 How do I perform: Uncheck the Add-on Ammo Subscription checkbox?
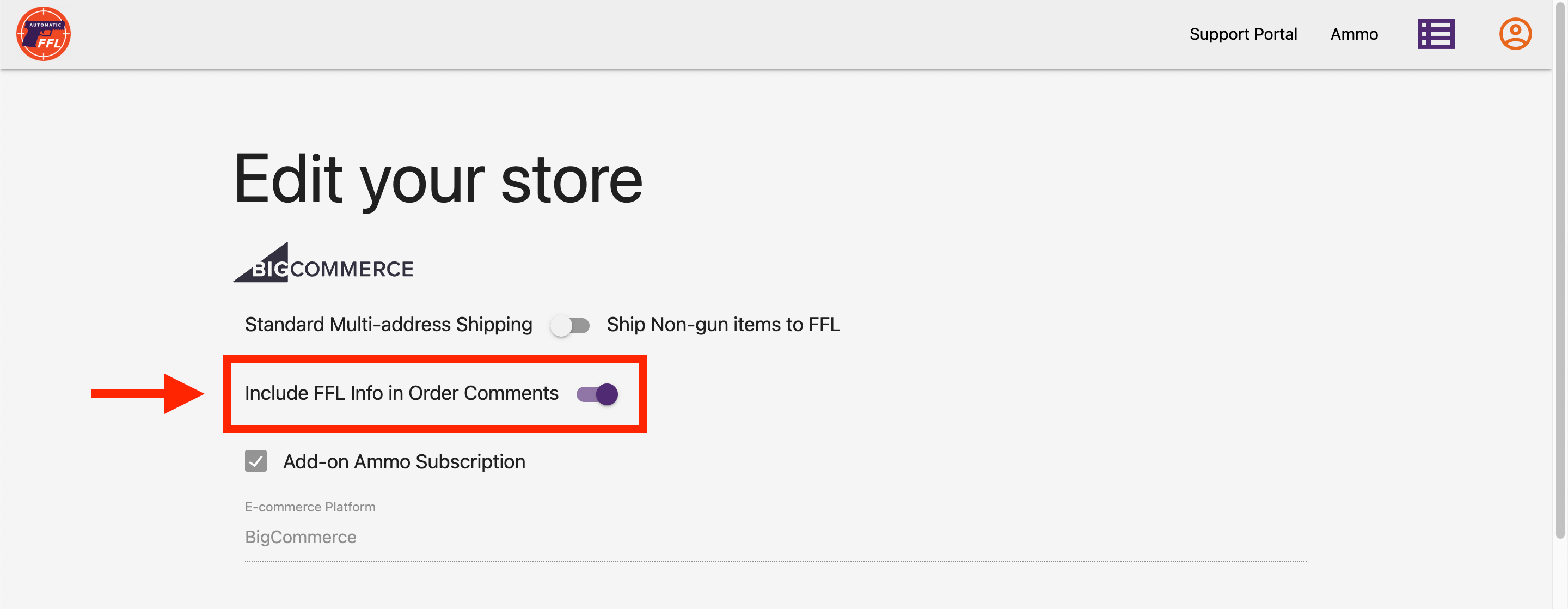click(256, 461)
